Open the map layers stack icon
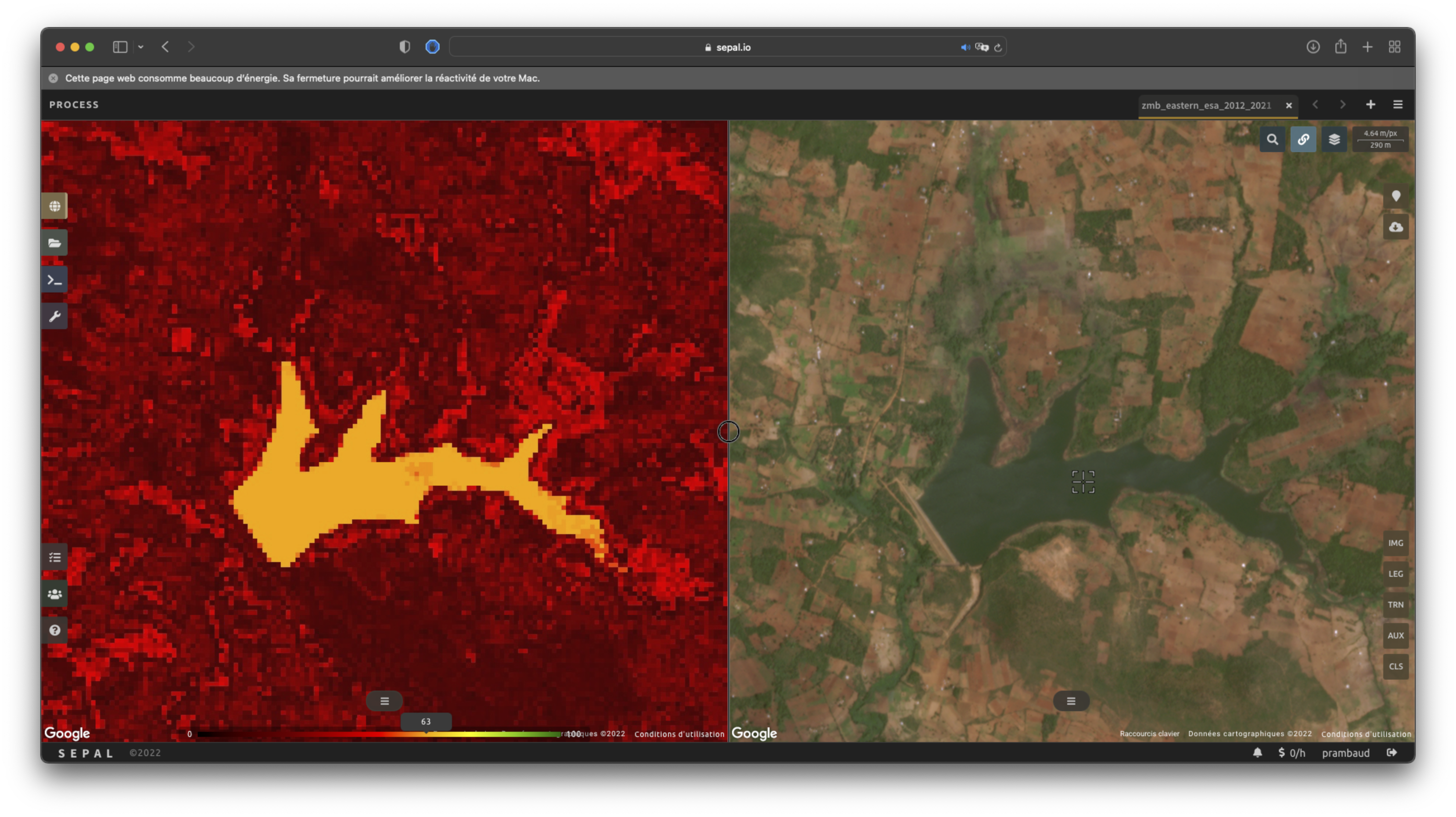This screenshot has width=1456, height=817. click(x=1334, y=140)
